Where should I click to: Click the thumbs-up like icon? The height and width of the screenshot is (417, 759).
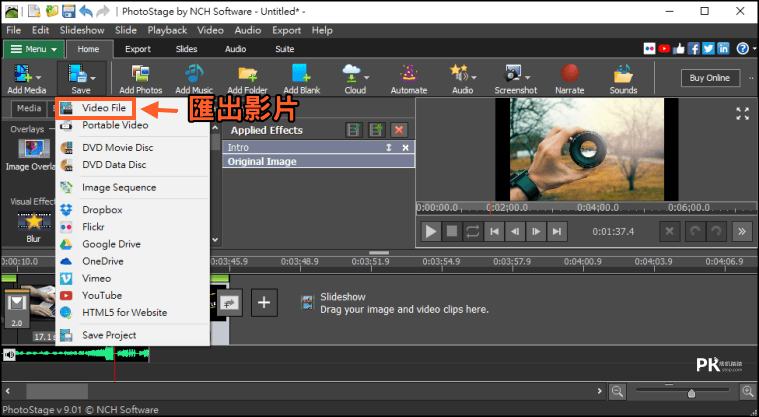679,48
